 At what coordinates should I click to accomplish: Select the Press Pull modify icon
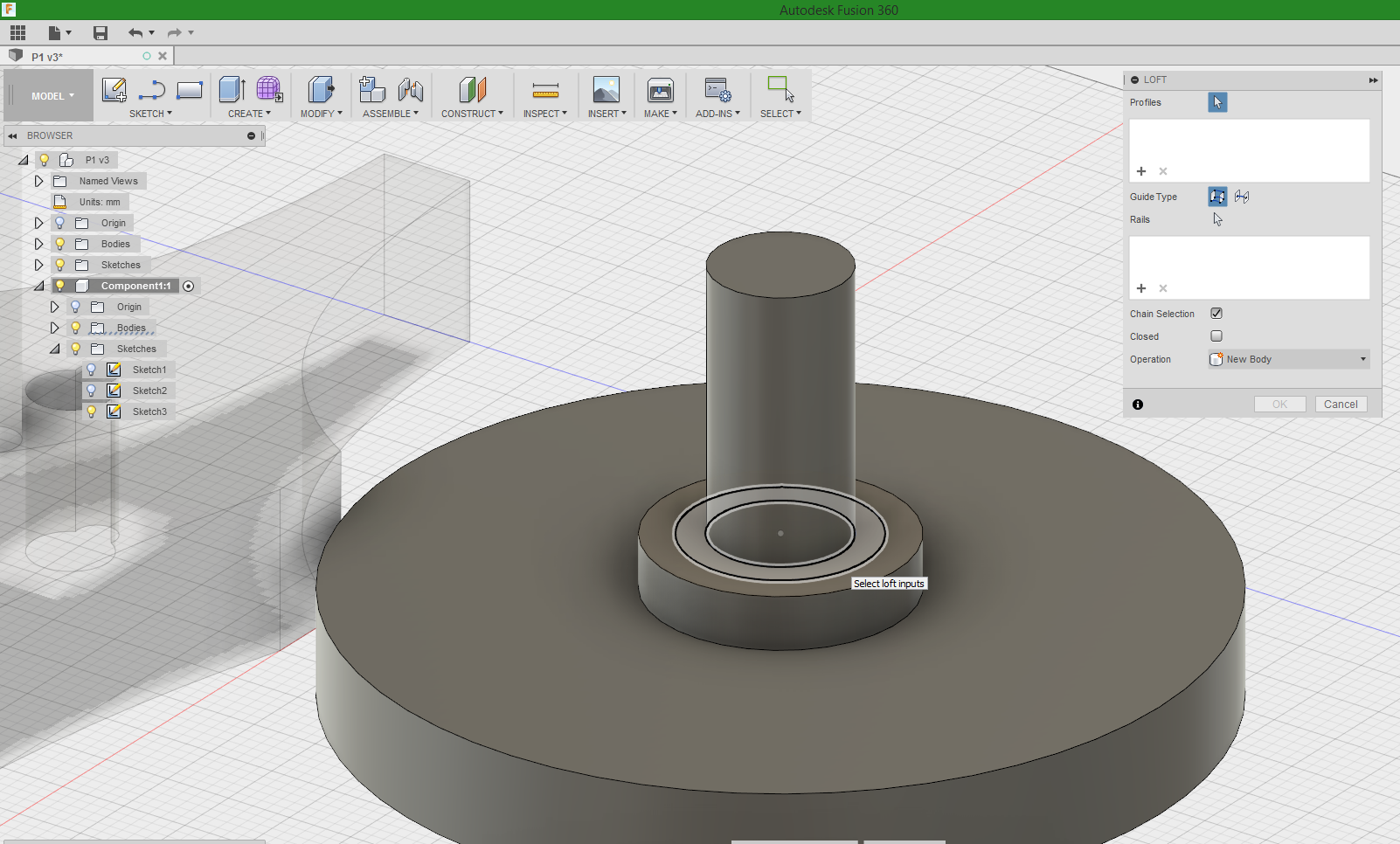coord(321,90)
